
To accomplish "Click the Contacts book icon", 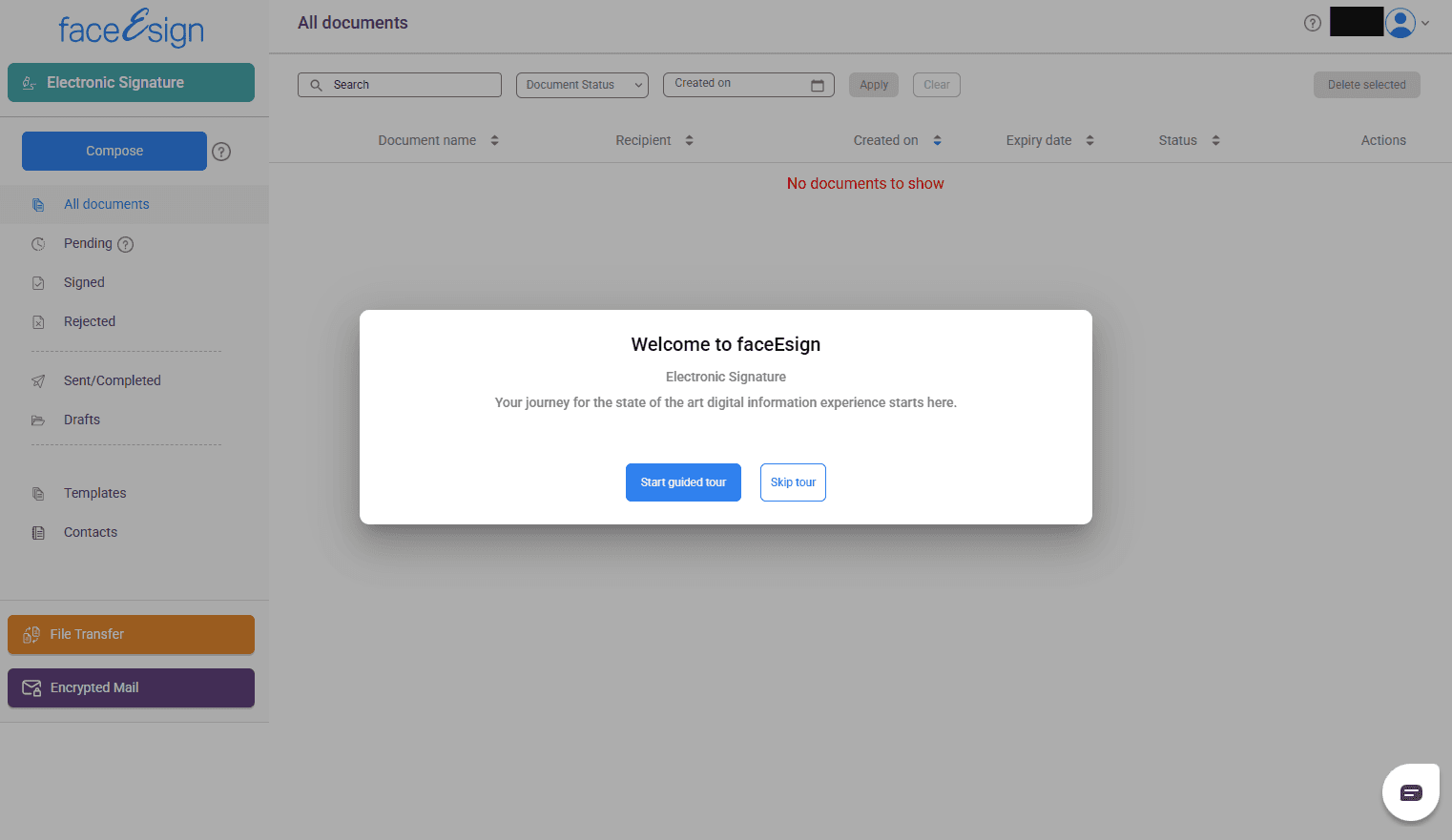I will 38,533.
